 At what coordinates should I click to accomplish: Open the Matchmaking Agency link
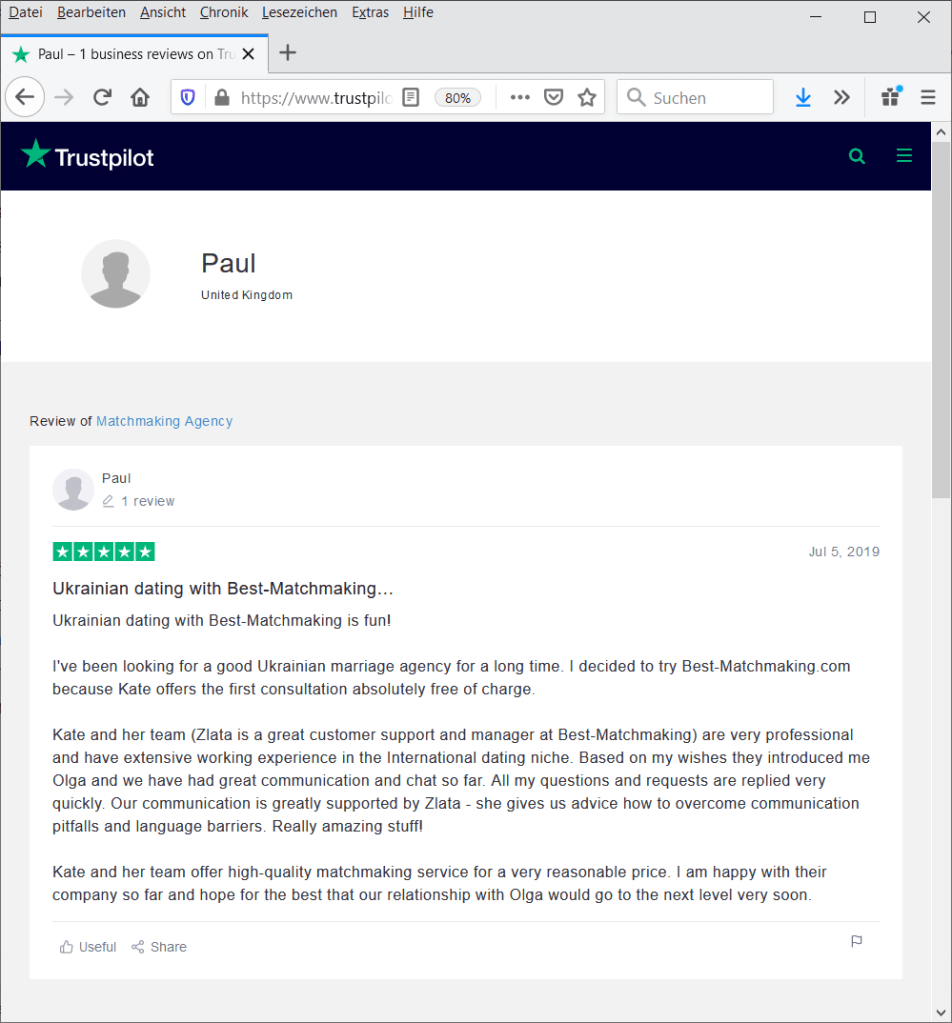pyautogui.click(x=164, y=421)
